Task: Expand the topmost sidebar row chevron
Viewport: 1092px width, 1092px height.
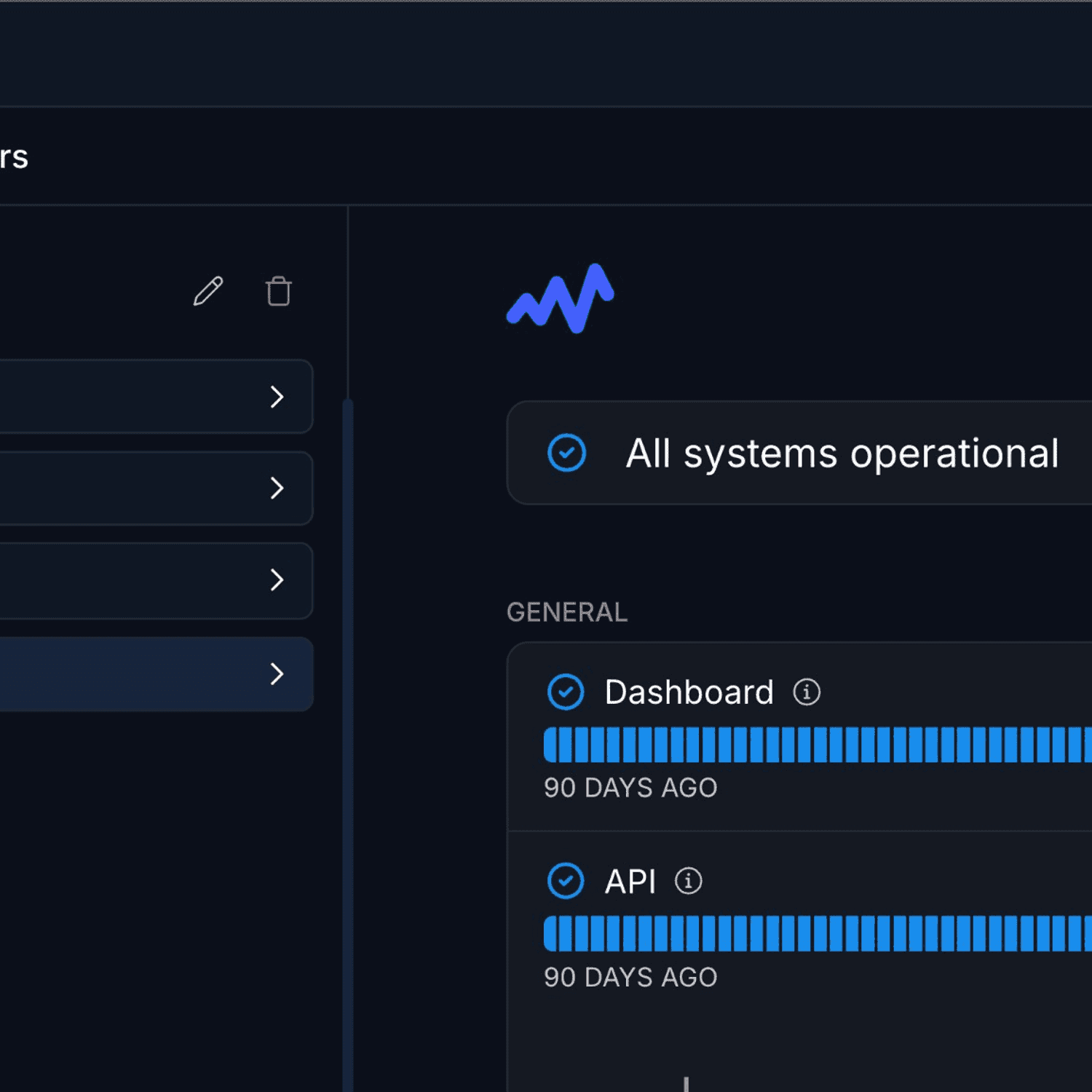Action: tap(277, 397)
